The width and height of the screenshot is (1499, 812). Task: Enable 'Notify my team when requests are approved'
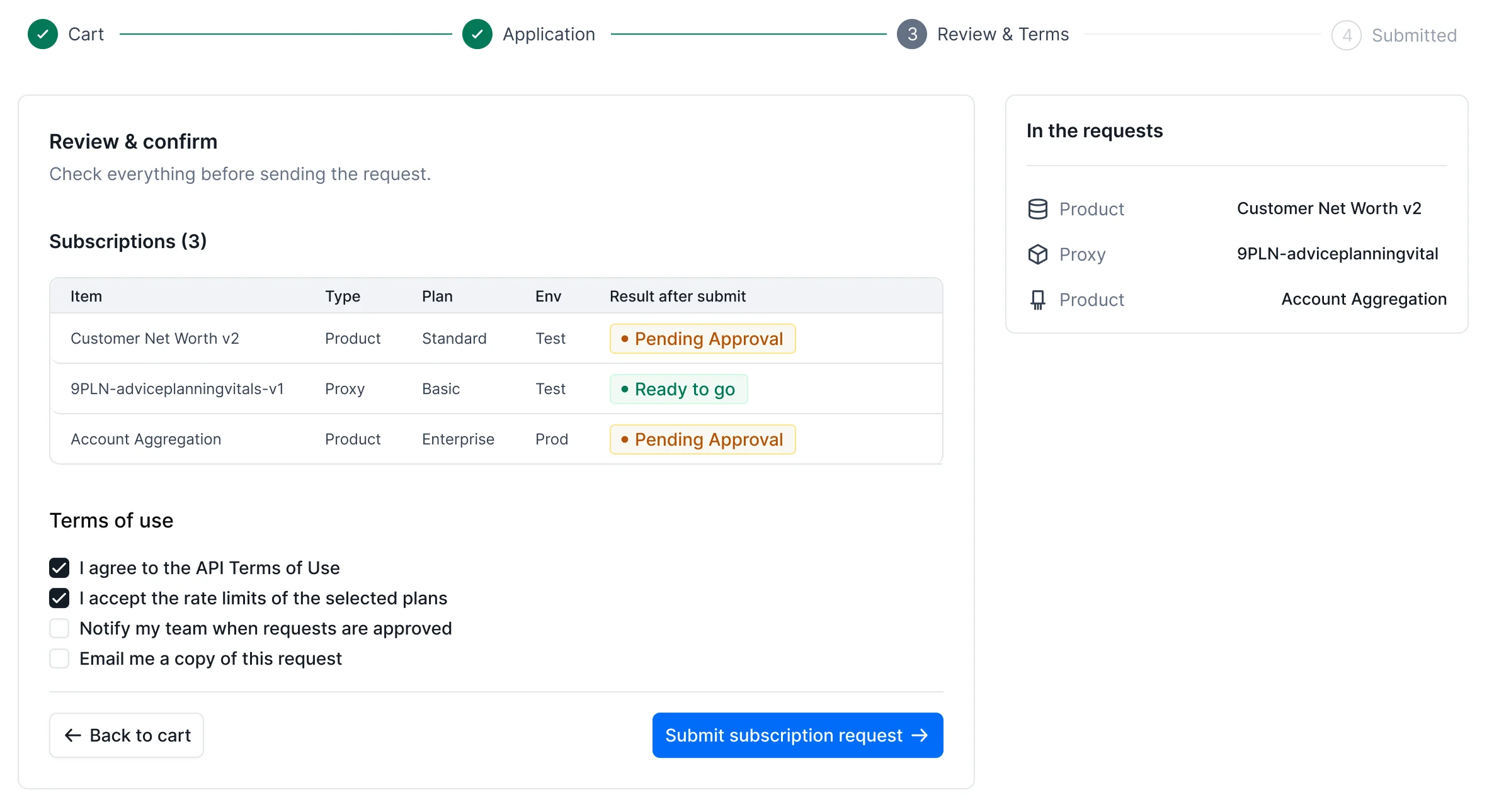click(x=59, y=628)
